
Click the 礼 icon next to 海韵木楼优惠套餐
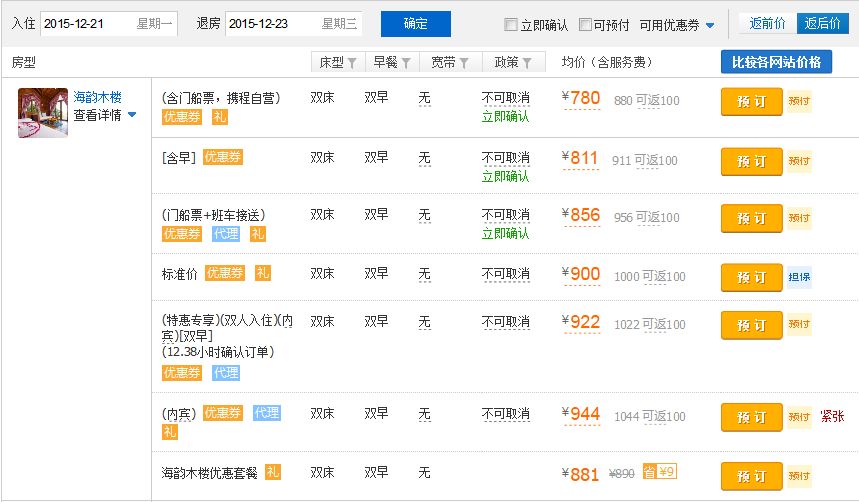273,472
